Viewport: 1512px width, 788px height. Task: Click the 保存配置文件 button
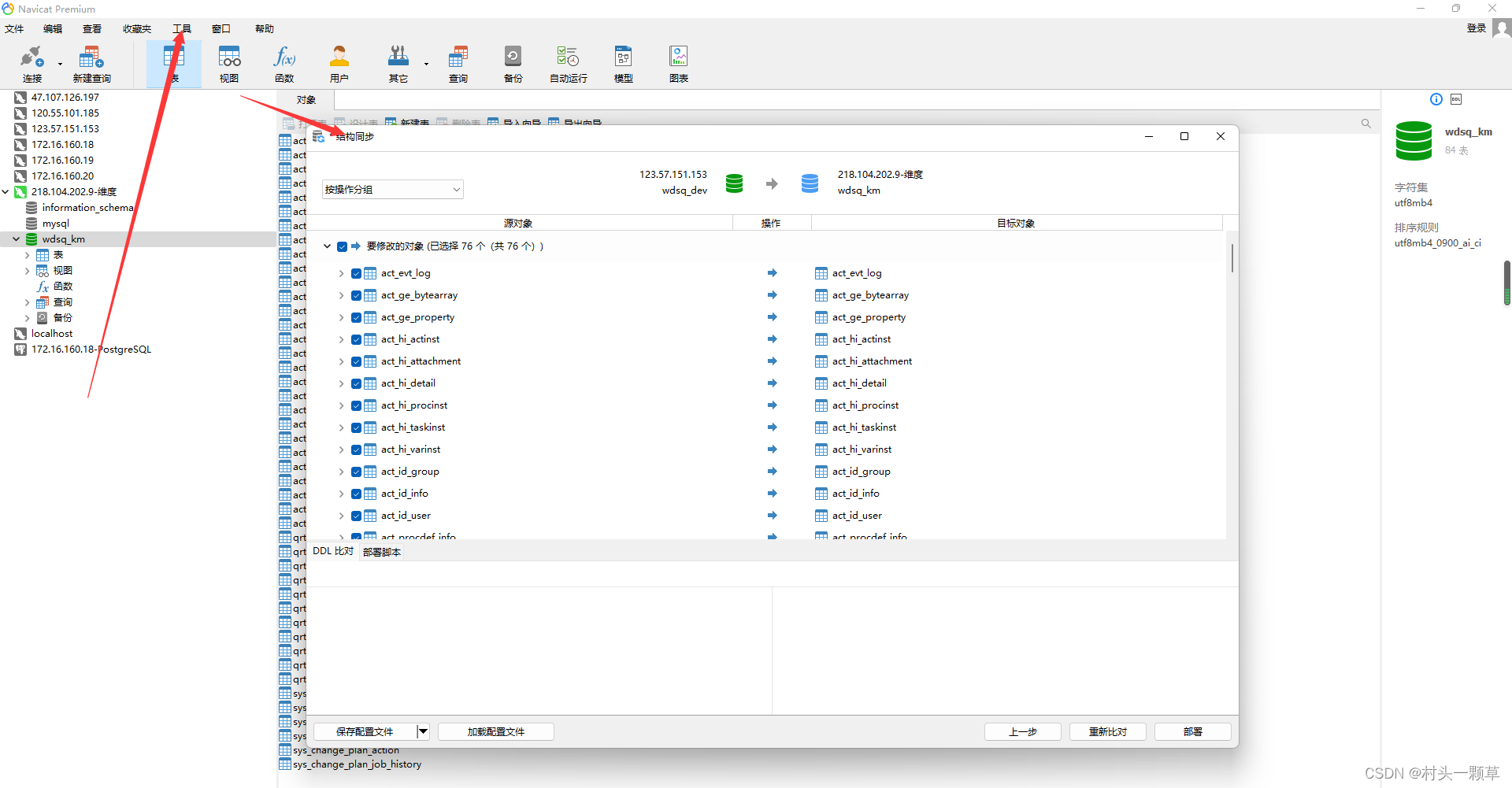(365, 732)
